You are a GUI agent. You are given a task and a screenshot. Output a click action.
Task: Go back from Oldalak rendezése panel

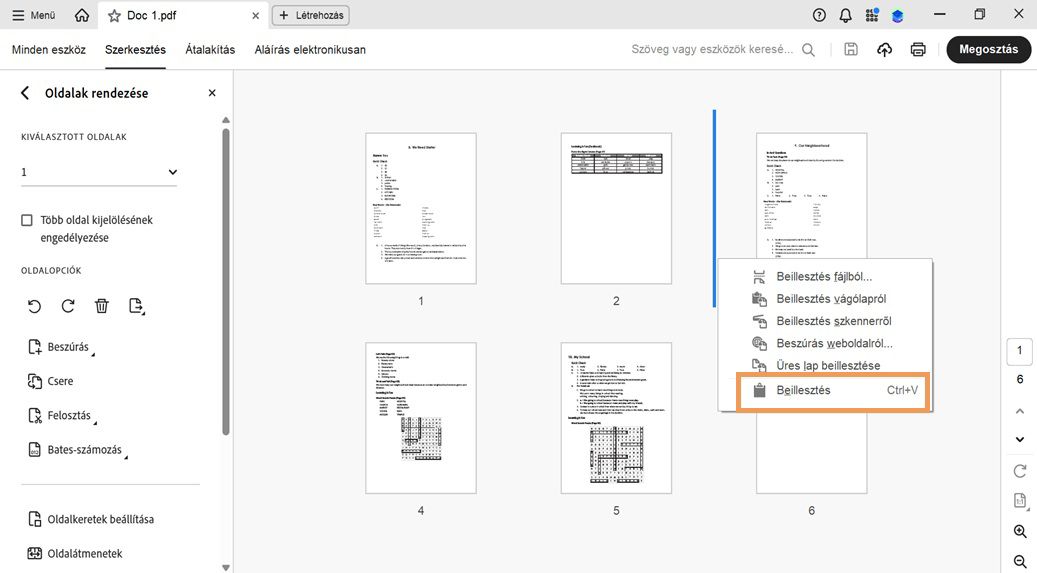pos(25,93)
